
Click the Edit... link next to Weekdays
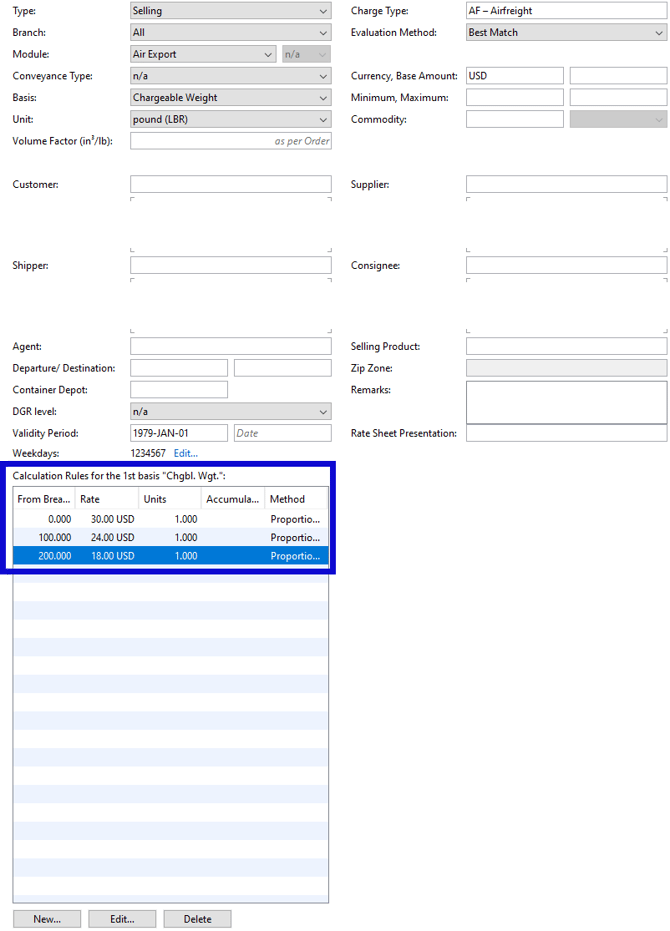pyautogui.click(x=185, y=453)
